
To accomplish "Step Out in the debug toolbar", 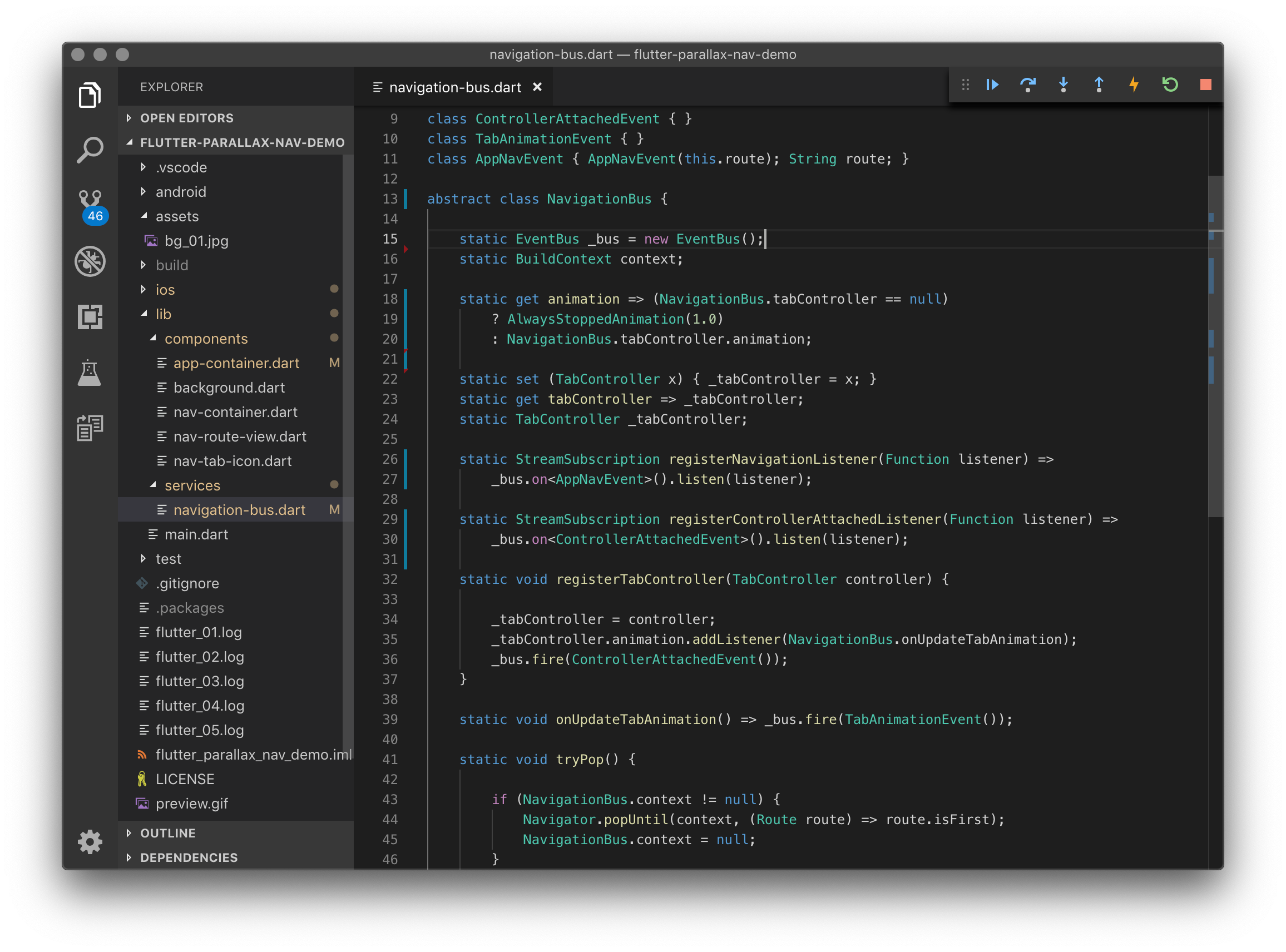I will [1099, 85].
